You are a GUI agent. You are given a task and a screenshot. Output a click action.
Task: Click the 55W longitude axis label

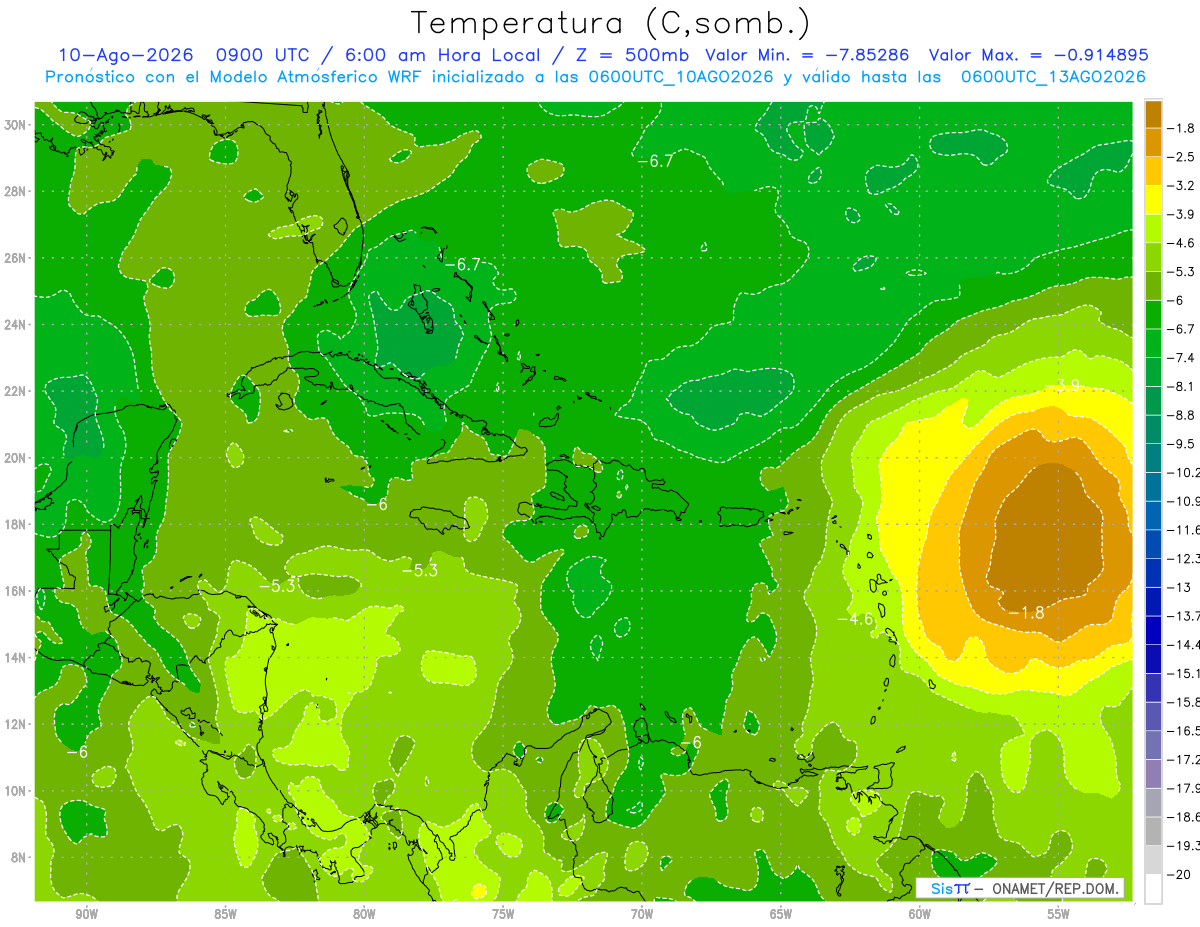[x=1059, y=914]
